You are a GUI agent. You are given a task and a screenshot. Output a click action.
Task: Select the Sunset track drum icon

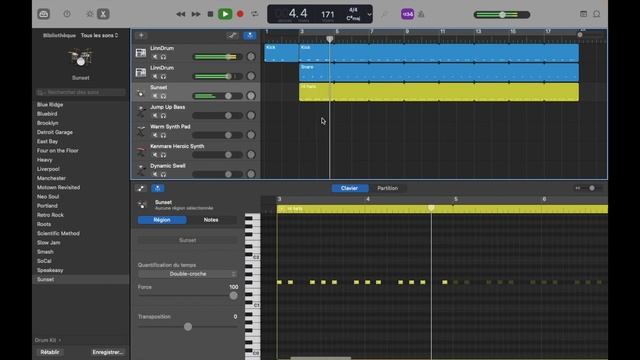[x=141, y=92]
